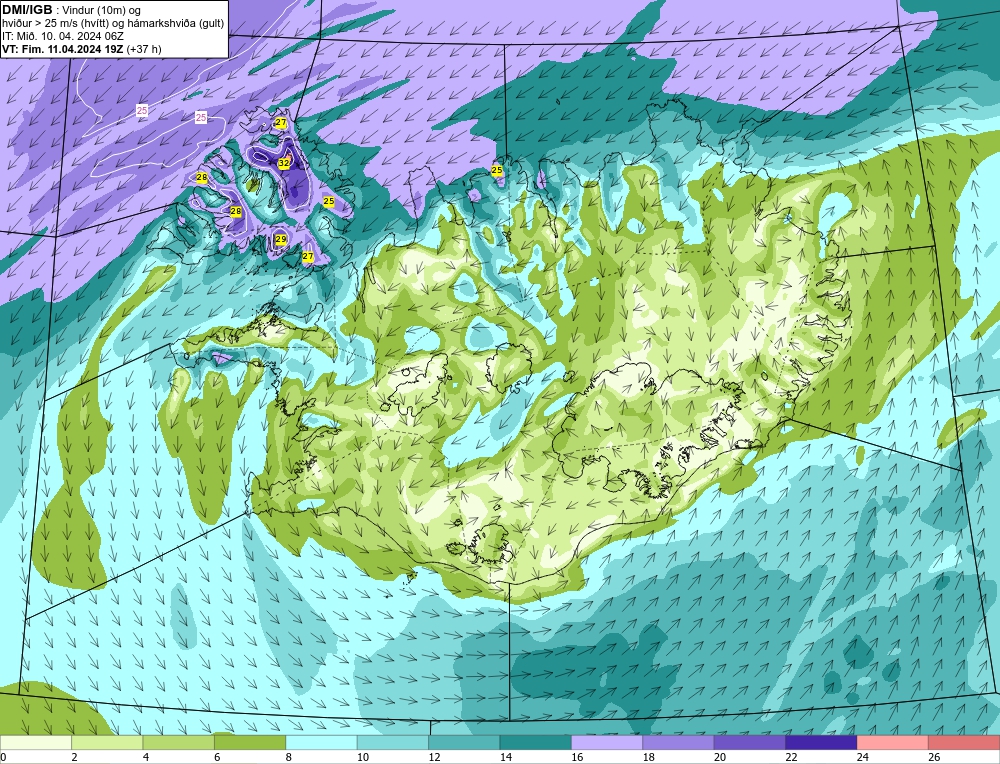The image size is (1000, 764).
Task: Click the '(+37 h)' forecast offset text
Action: 144,49
